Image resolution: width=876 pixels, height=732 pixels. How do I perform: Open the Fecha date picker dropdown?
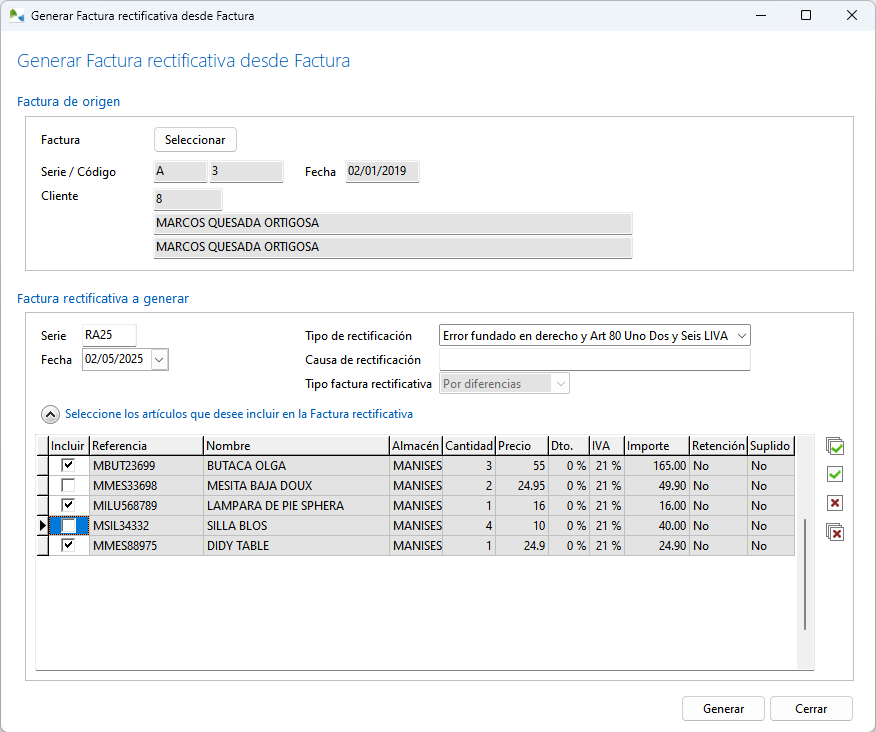(160, 359)
